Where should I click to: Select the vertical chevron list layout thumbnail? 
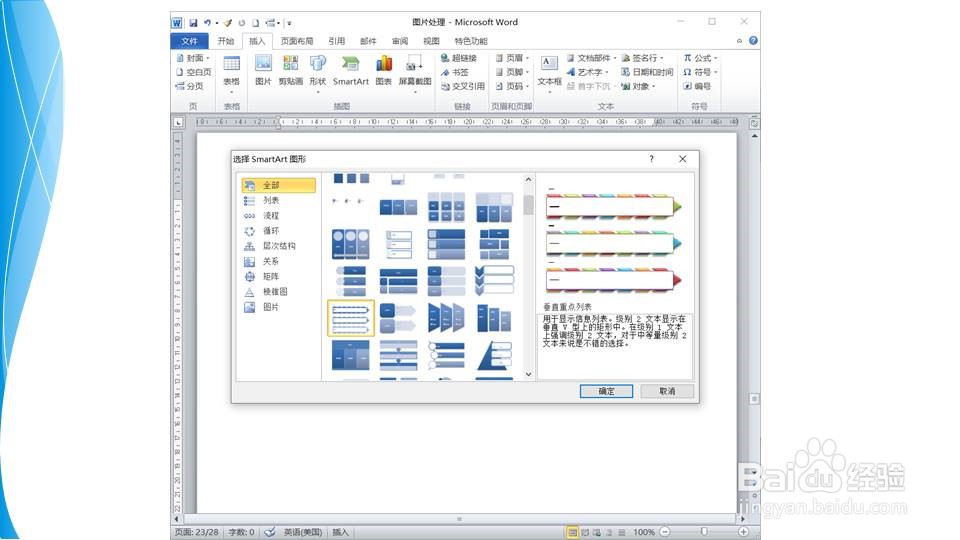(x=494, y=280)
